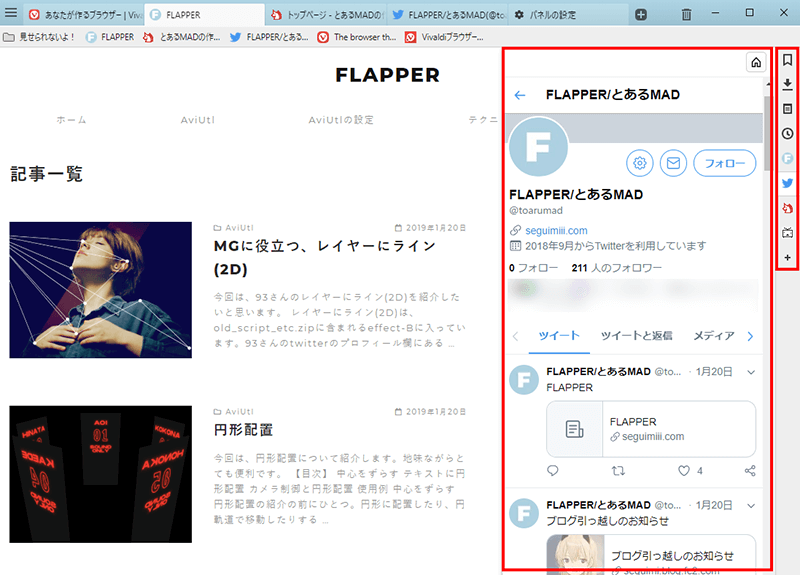This screenshot has width=800, height=575.
Task: Open the 見せられないよ！ bookmark folder
Action: [x=39, y=37]
